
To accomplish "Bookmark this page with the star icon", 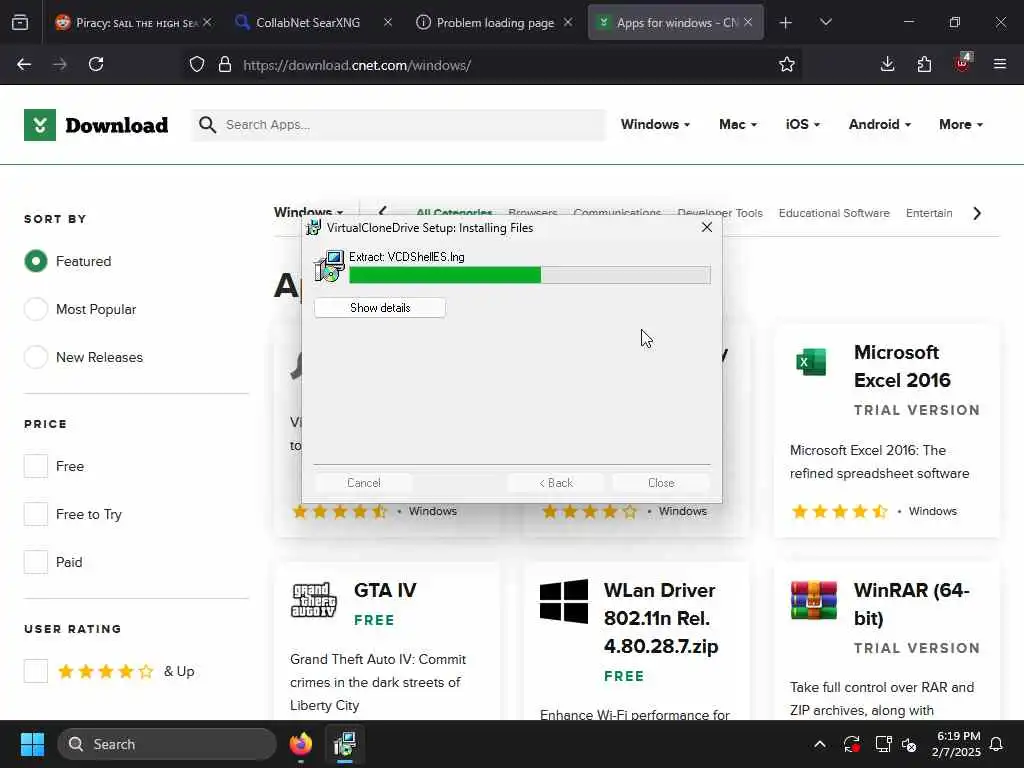I will click(786, 65).
